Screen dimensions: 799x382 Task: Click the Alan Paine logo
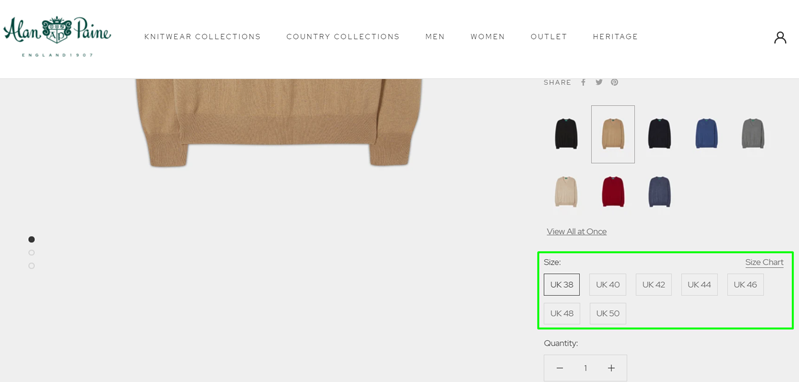[57, 36]
